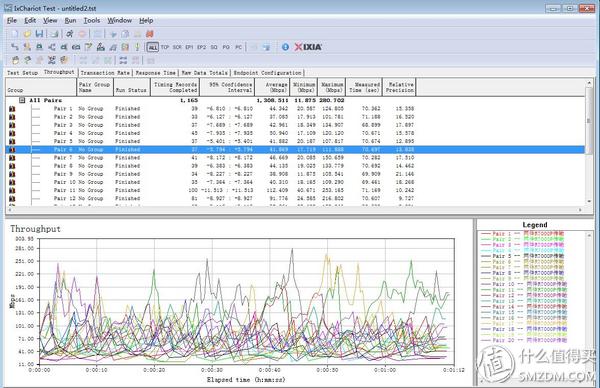Click the Pair 8 endpoint icon
This screenshot has height=388, width=600.
(x=12, y=166)
